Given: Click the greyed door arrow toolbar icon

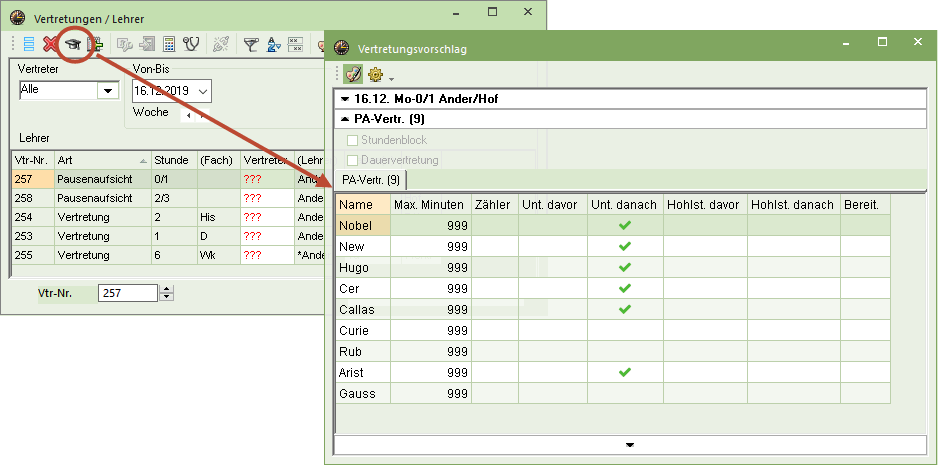Looking at the screenshot, I should coord(147,44).
